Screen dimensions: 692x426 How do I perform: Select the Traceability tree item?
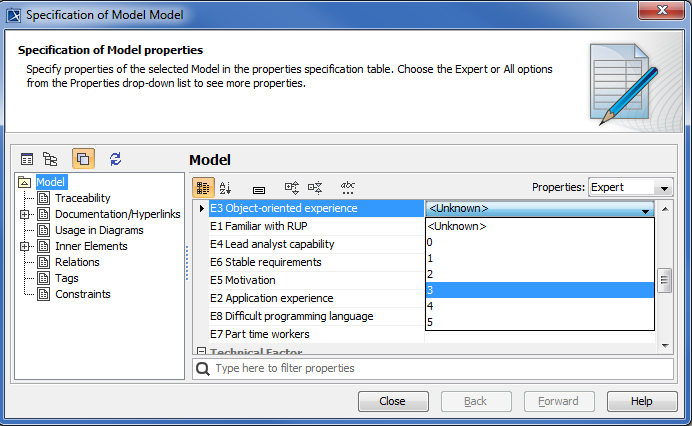click(x=82, y=198)
